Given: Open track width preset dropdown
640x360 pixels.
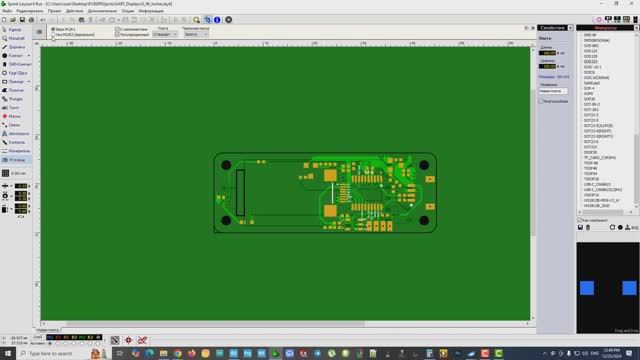Looking at the screenshot, I should coord(11,186).
